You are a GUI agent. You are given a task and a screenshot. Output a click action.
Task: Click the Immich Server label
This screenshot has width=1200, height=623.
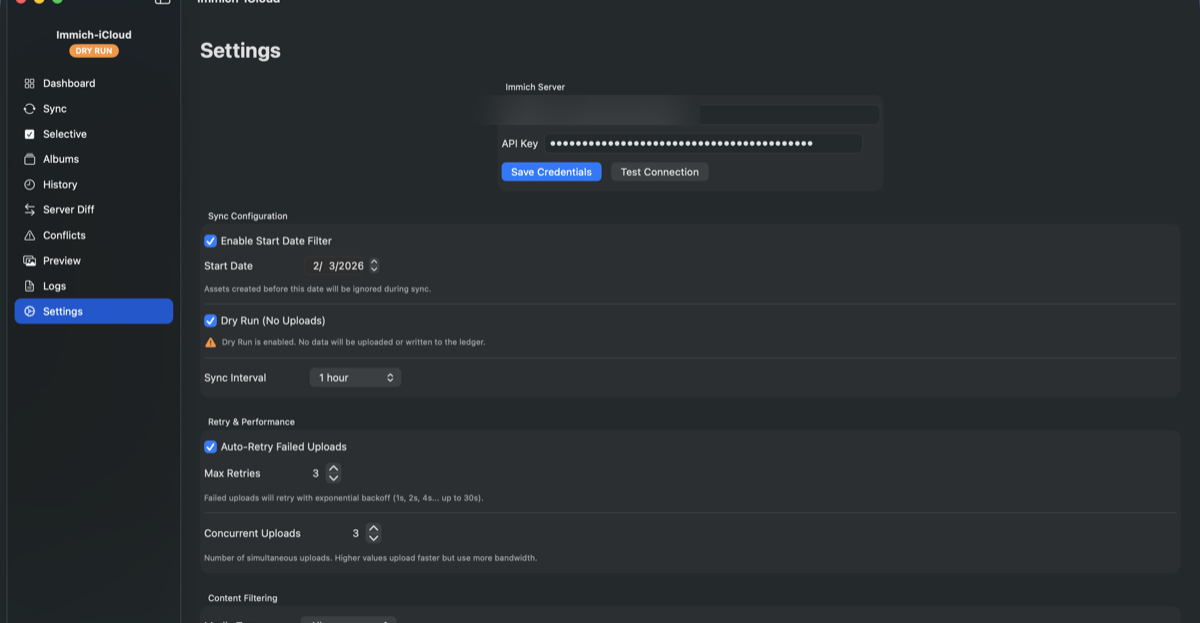click(535, 87)
